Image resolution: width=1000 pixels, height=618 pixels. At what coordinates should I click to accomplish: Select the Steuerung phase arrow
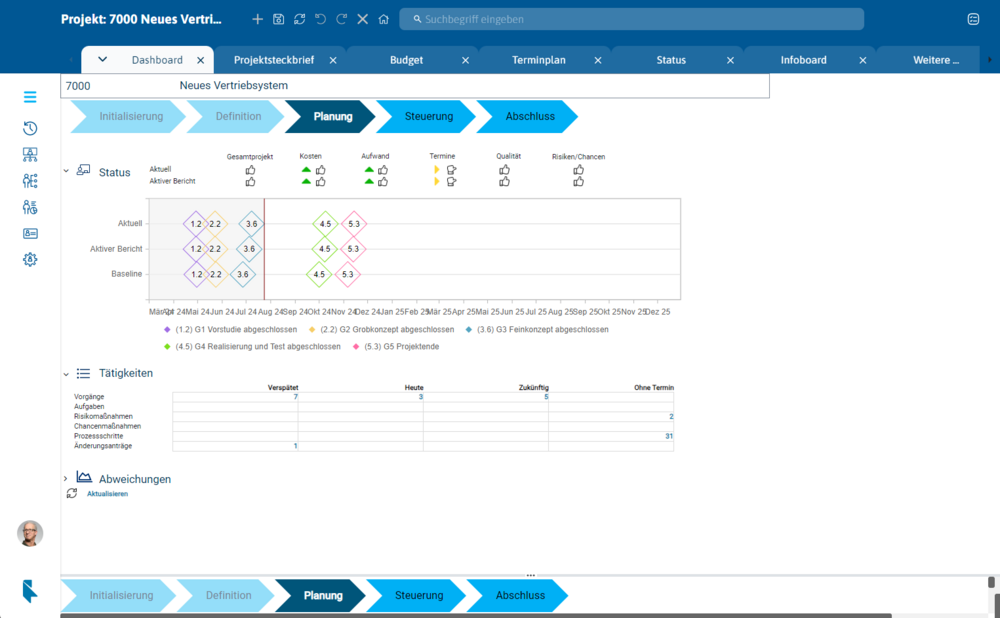(x=427, y=117)
